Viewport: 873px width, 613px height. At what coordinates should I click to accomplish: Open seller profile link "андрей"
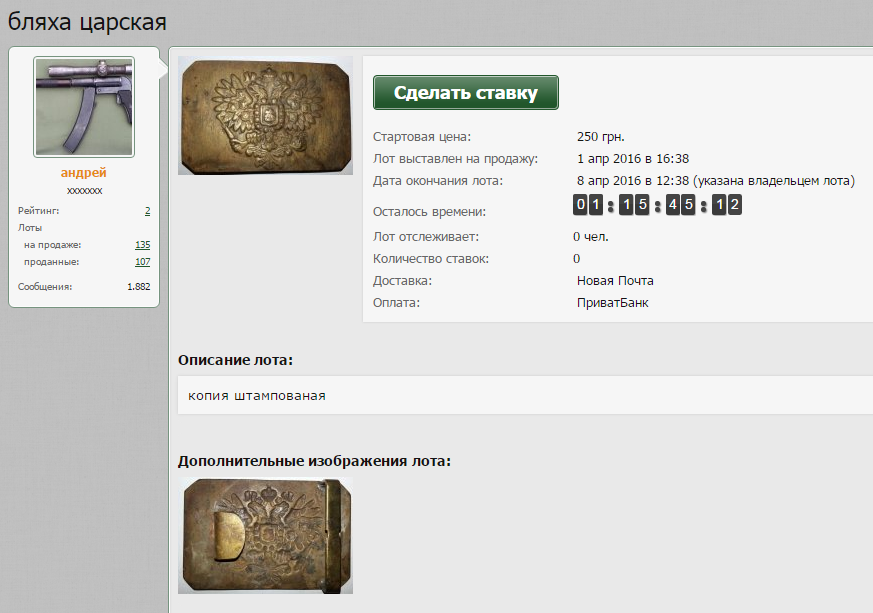point(84,173)
